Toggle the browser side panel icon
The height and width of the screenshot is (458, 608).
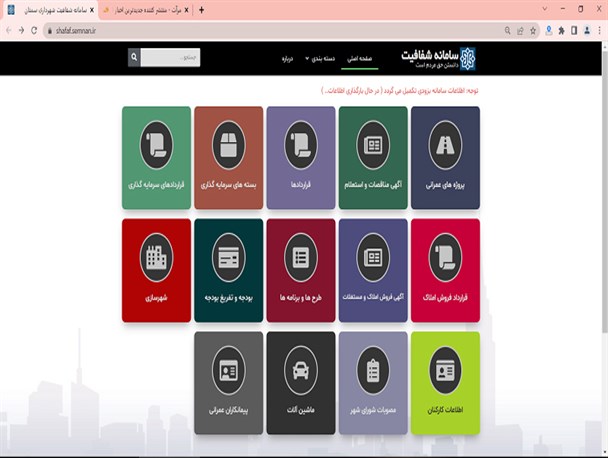coord(574,31)
